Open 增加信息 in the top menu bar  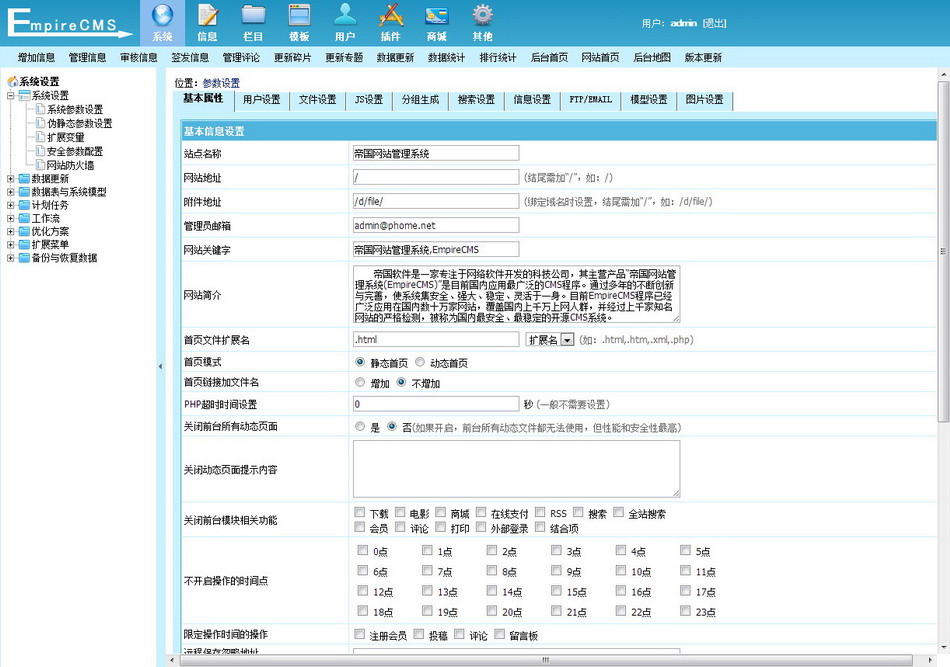tap(36, 58)
